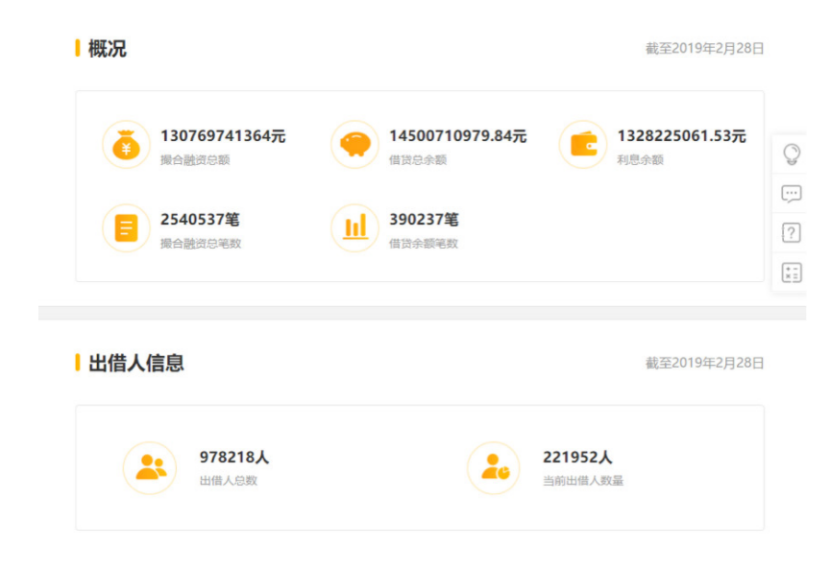Click the money bag icon for 撮合融资总额
The image size is (831, 570).
click(126, 145)
